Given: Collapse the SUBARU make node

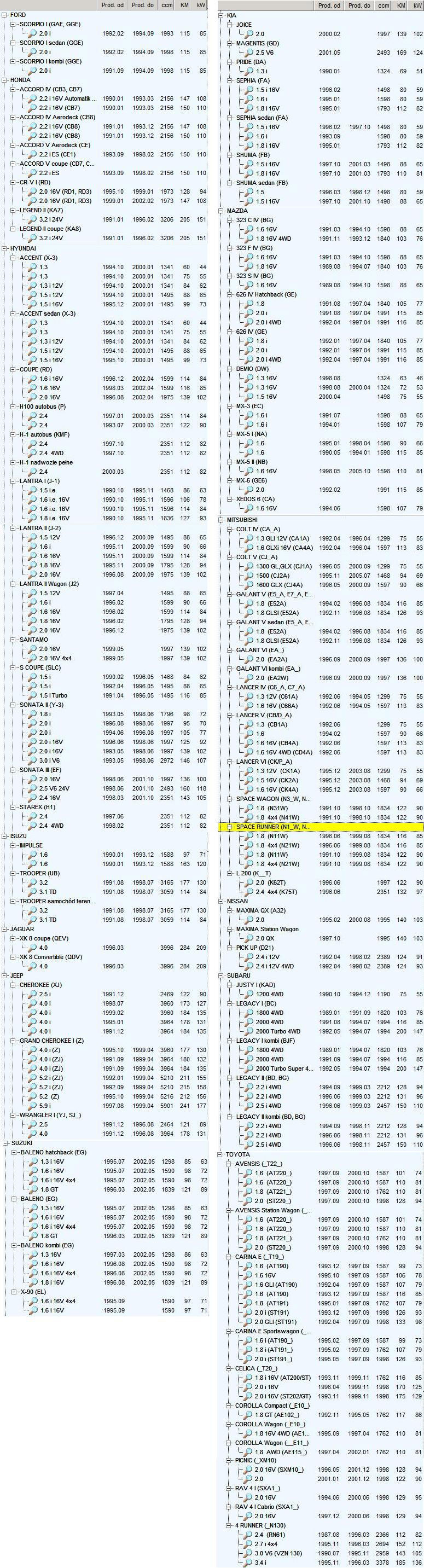Looking at the screenshot, I should (x=222, y=975).
